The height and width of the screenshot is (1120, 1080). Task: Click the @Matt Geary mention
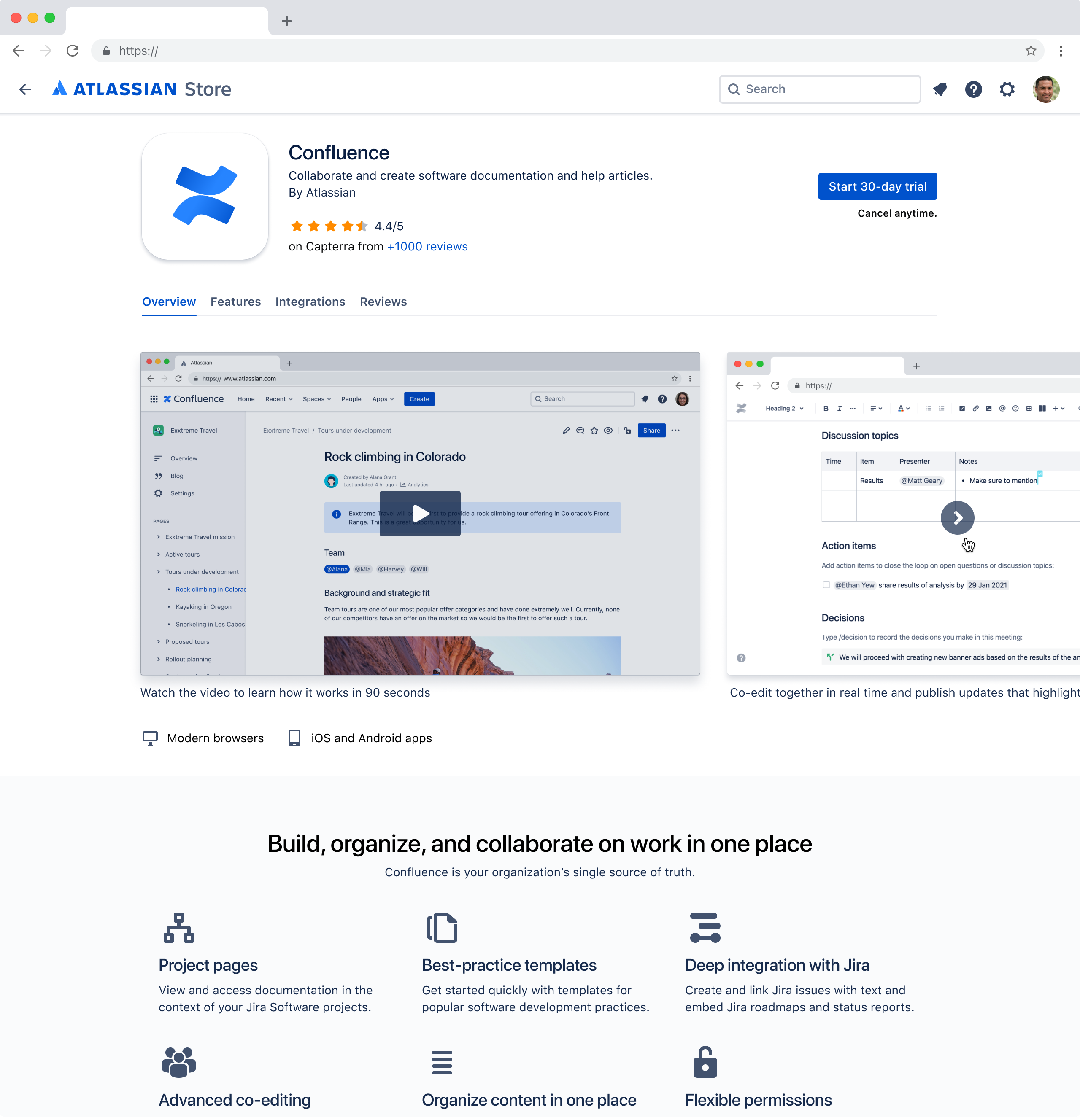(x=921, y=481)
